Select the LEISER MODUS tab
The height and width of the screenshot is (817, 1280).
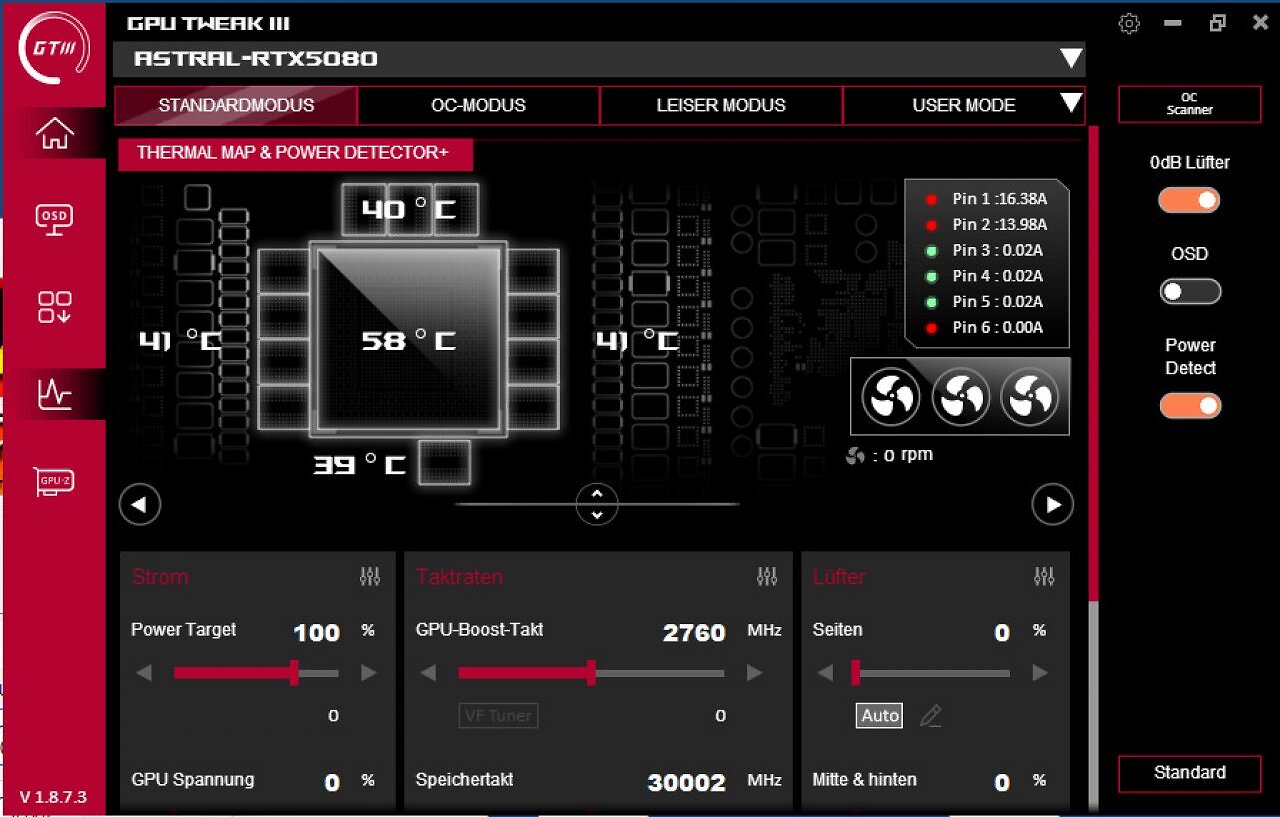(721, 105)
